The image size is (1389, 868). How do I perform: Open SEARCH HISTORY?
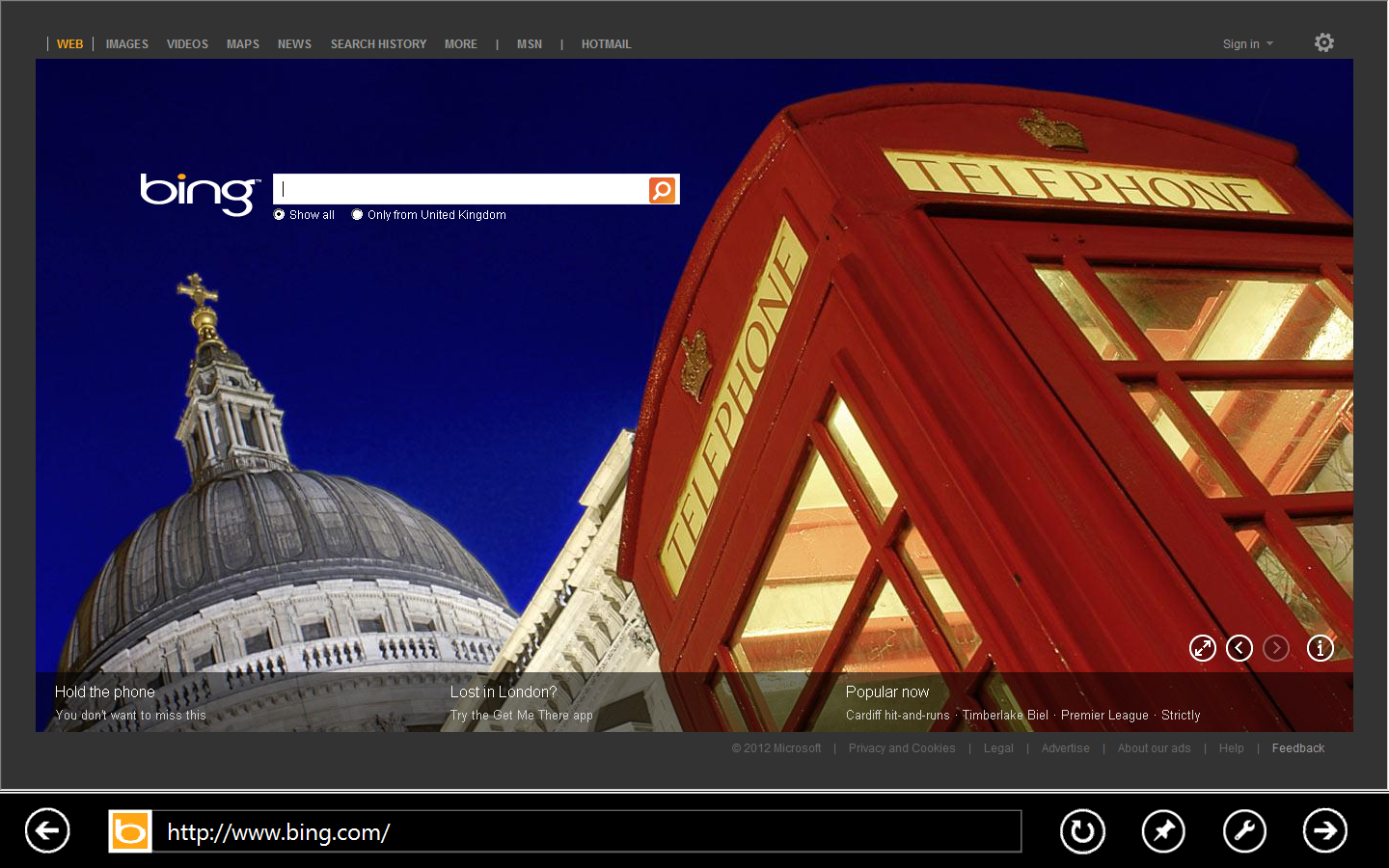coord(378,44)
